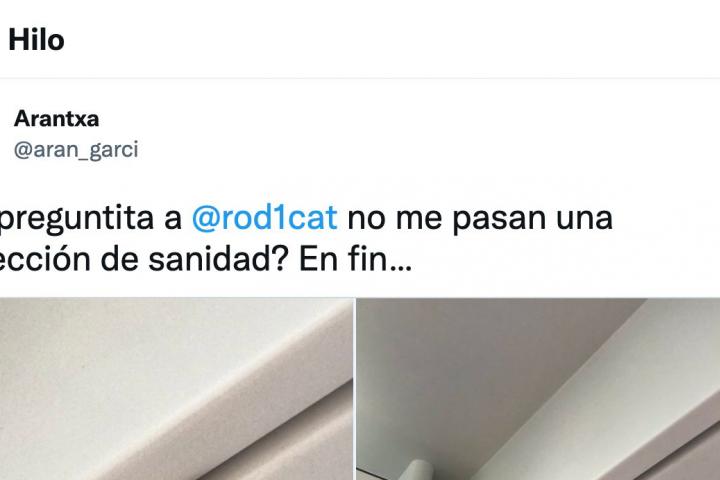Visit the @rod1cat mention link
The width and height of the screenshot is (720, 480).
[x=264, y=218]
